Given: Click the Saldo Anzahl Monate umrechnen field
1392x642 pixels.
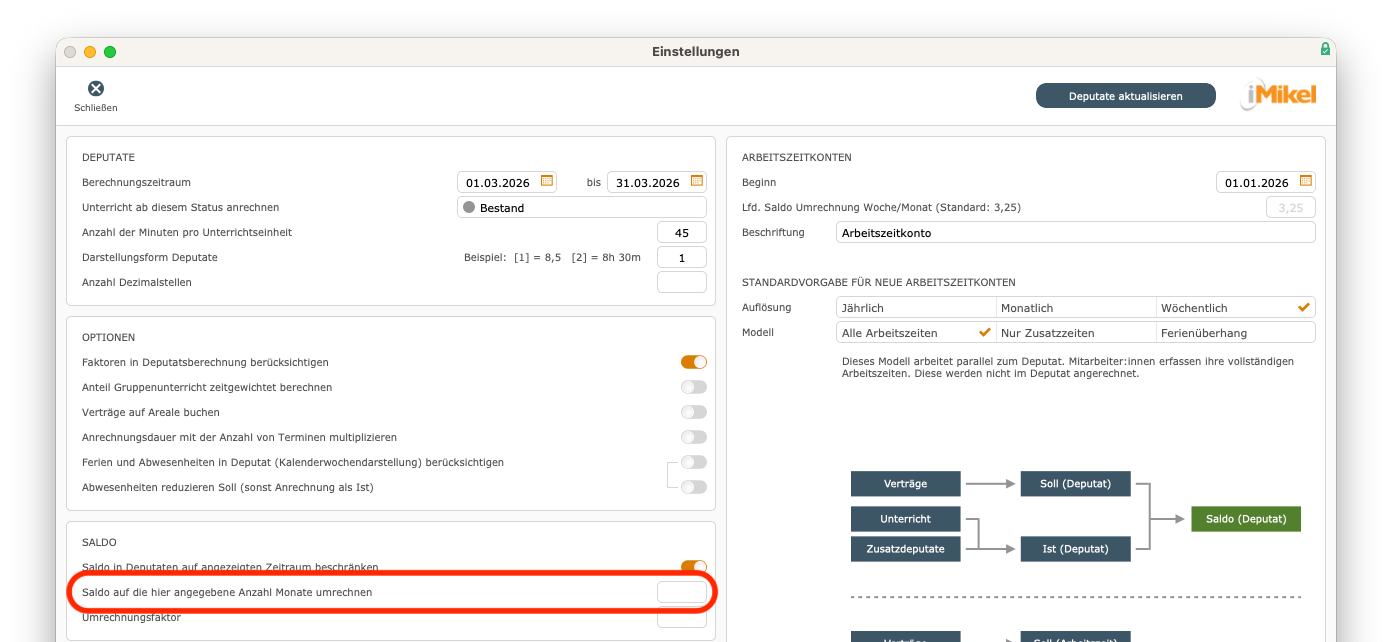Looking at the screenshot, I should pyautogui.click(x=681, y=592).
